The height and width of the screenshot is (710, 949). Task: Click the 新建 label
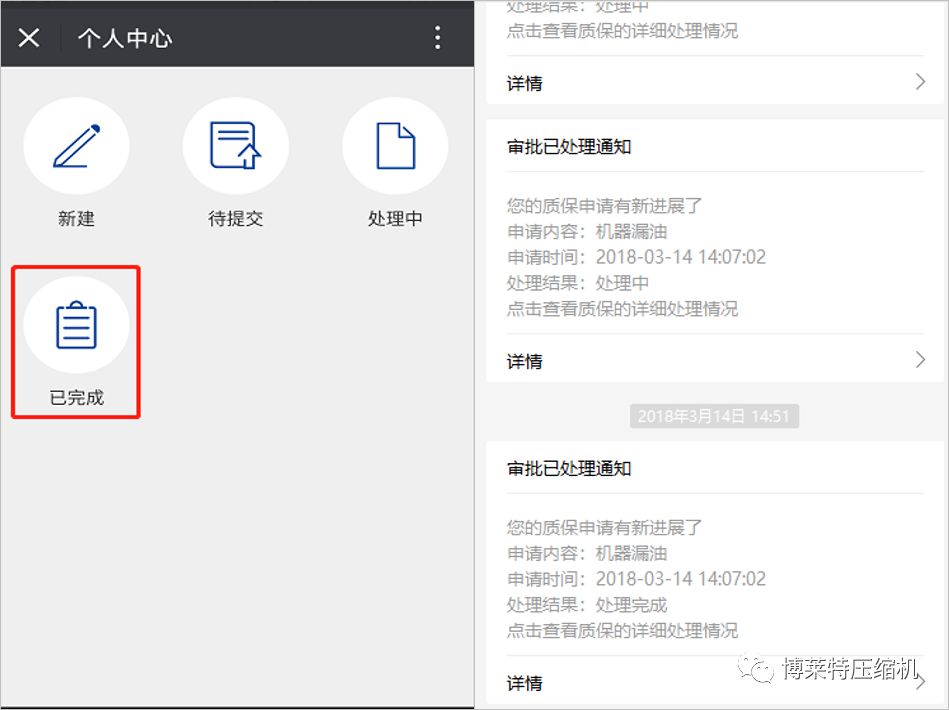pyautogui.click(x=76, y=219)
